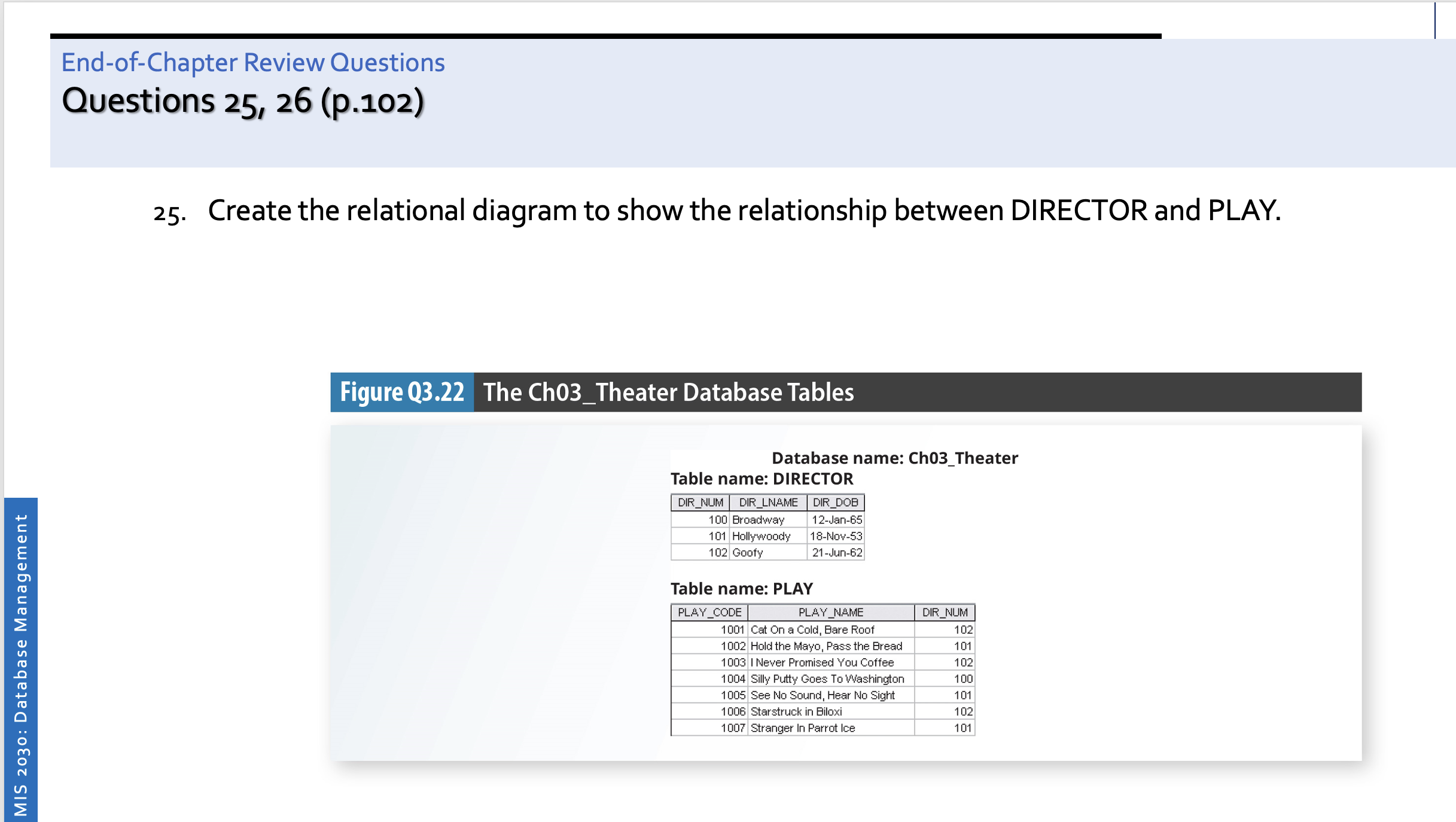Click the Silly Putty Goes To Washington row

point(827,678)
